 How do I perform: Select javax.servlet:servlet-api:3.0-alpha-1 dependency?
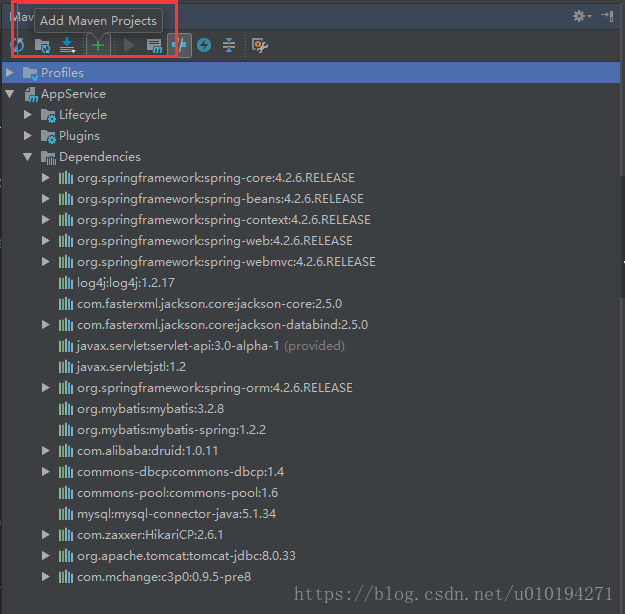[x=178, y=346]
